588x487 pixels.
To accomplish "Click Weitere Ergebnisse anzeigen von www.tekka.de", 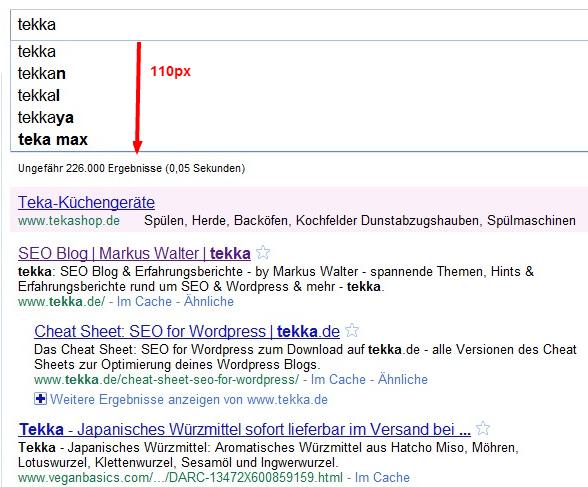I will 189,400.
